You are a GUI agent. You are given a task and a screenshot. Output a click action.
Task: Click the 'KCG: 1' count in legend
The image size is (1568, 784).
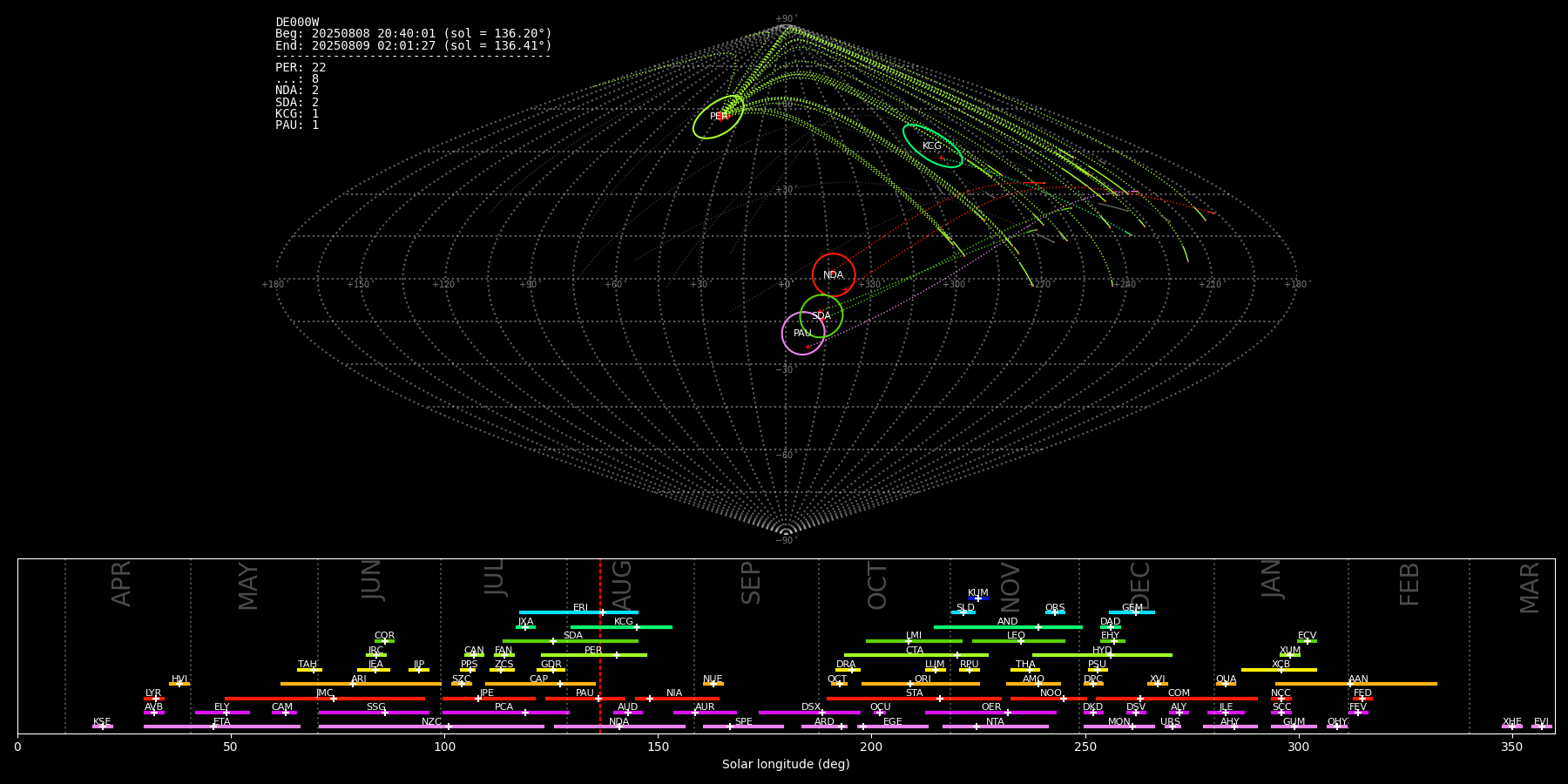pos(297,114)
